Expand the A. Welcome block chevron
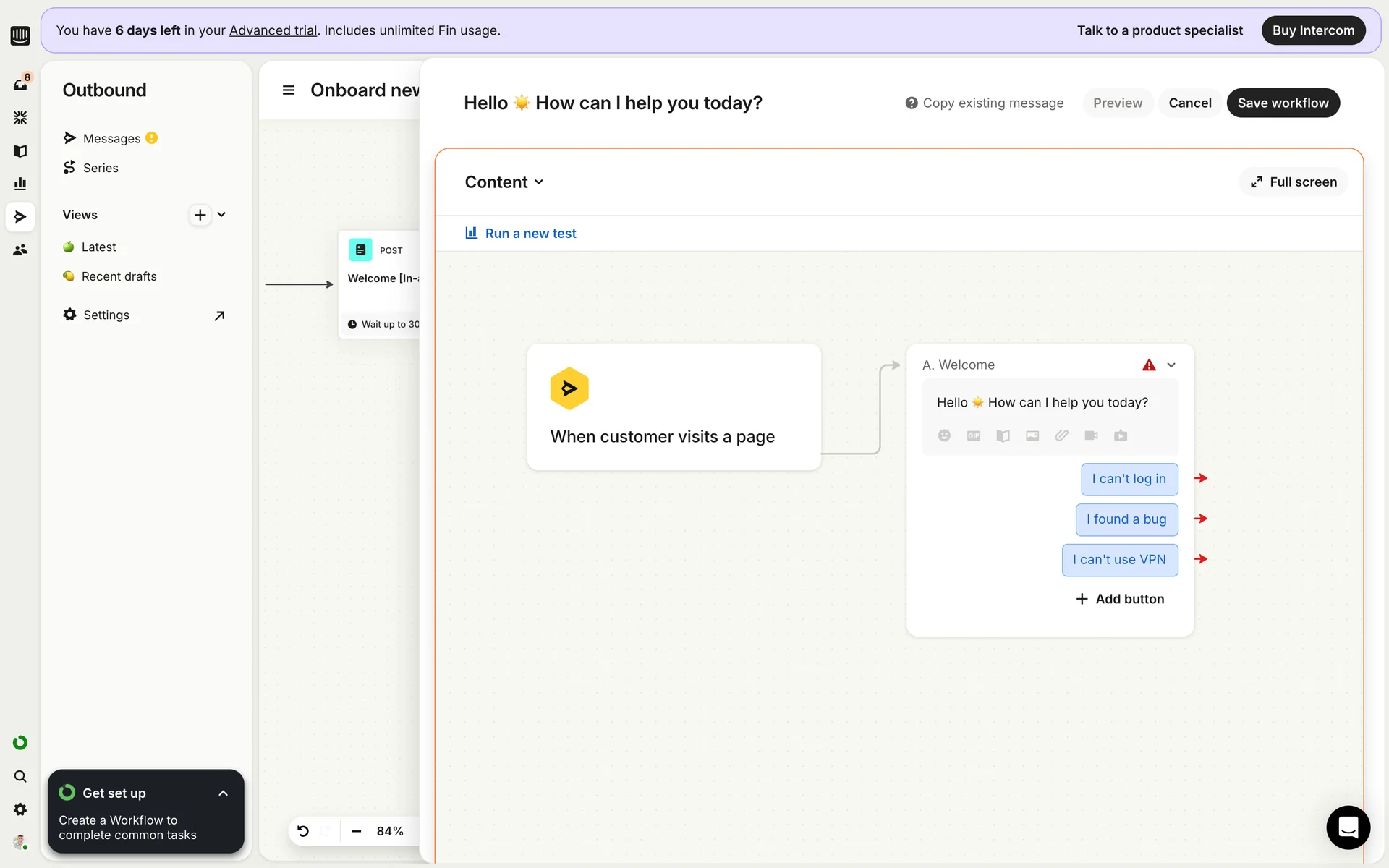The height and width of the screenshot is (868, 1389). tap(1171, 365)
